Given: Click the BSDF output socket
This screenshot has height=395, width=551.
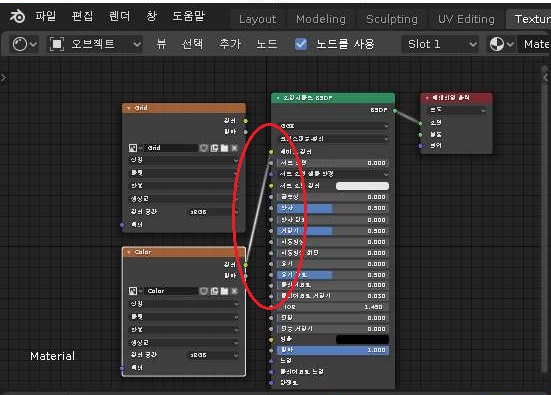Looking at the screenshot, I should coord(395,111).
